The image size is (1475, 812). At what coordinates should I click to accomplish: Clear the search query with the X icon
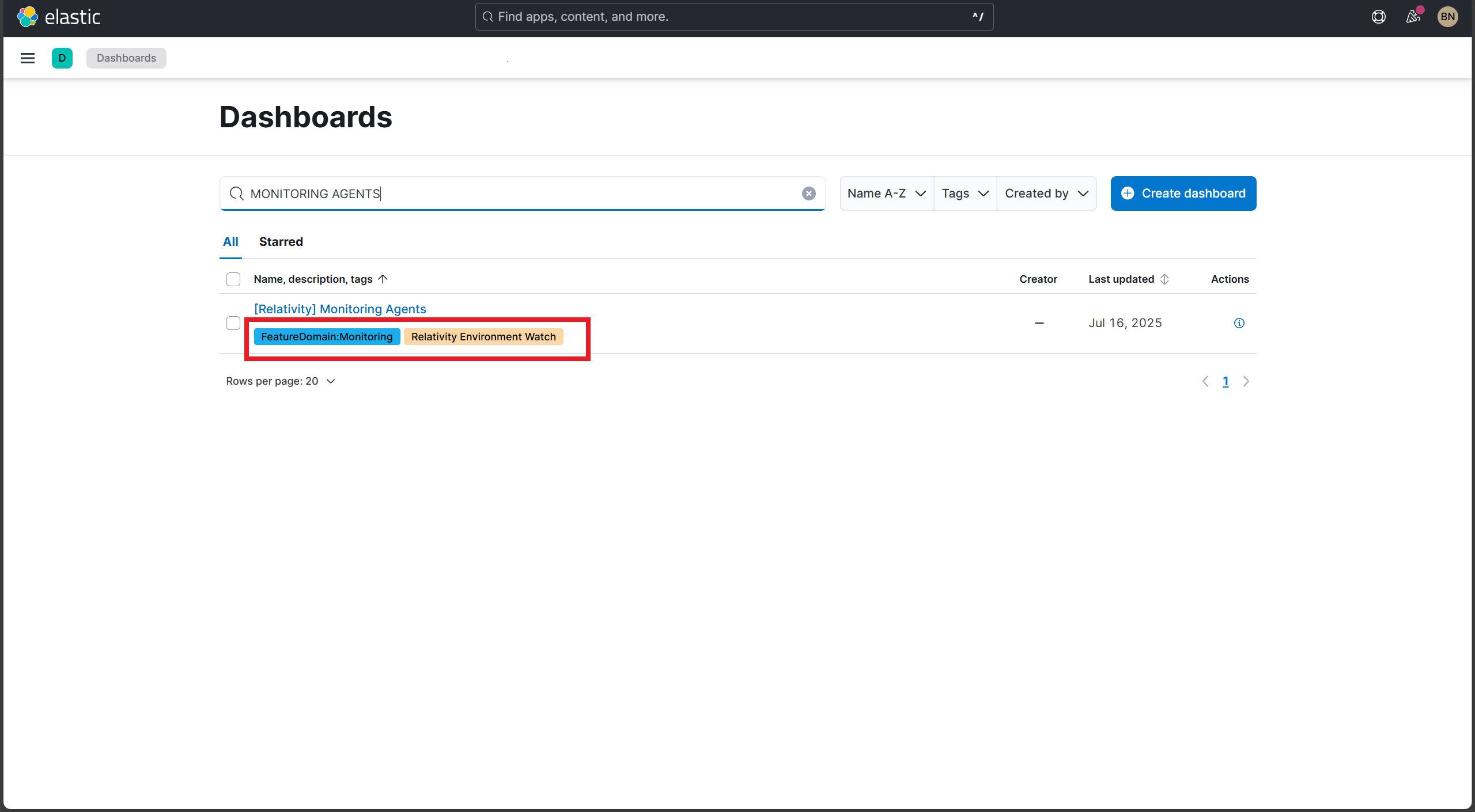pyautogui.click(x=809, y=193)
